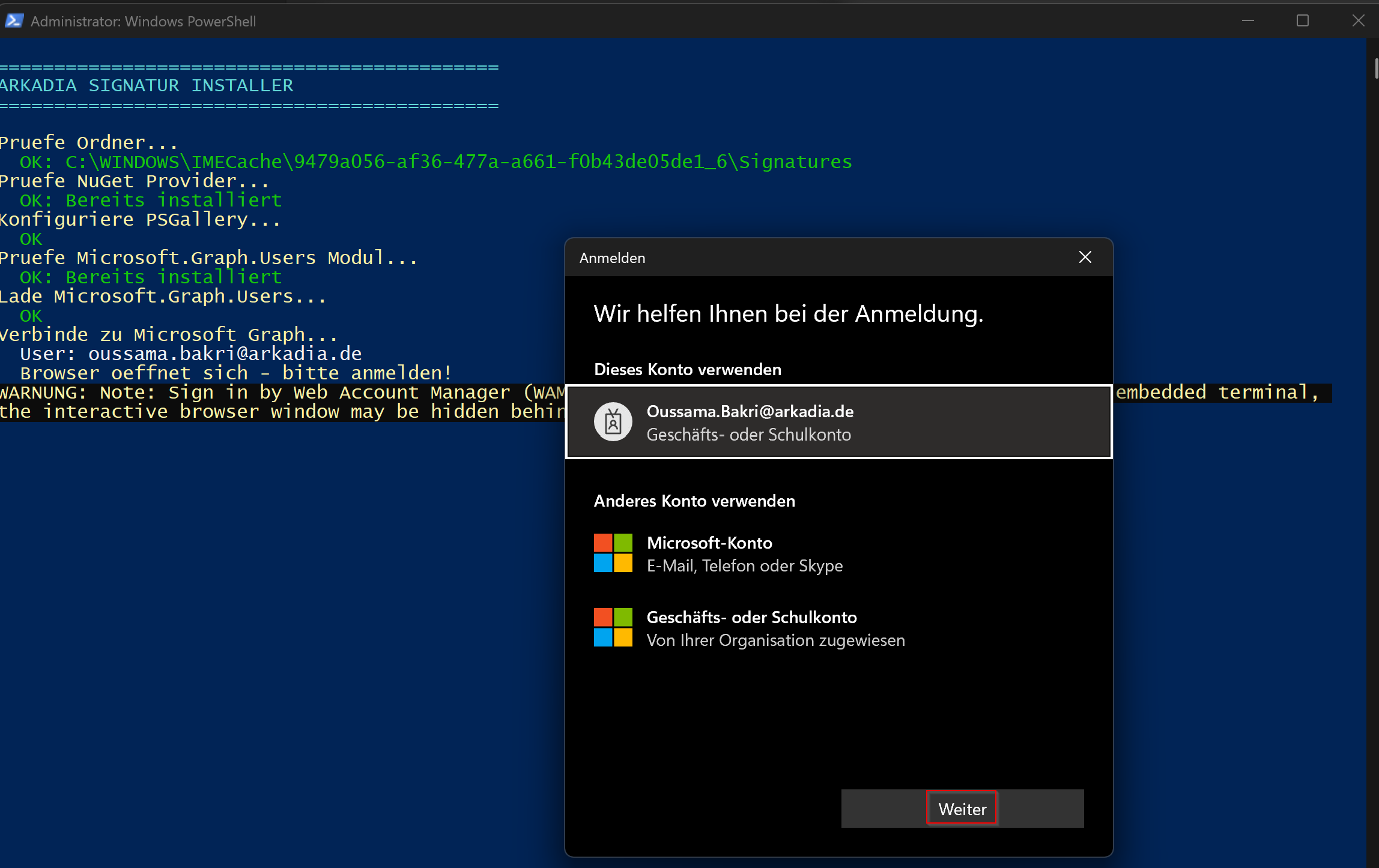This screenshot has height=868, width=1379.
Task: Click 'Wir helfen Ihnen bei der Anmeldung.' heading
Action: coord(789,314)
